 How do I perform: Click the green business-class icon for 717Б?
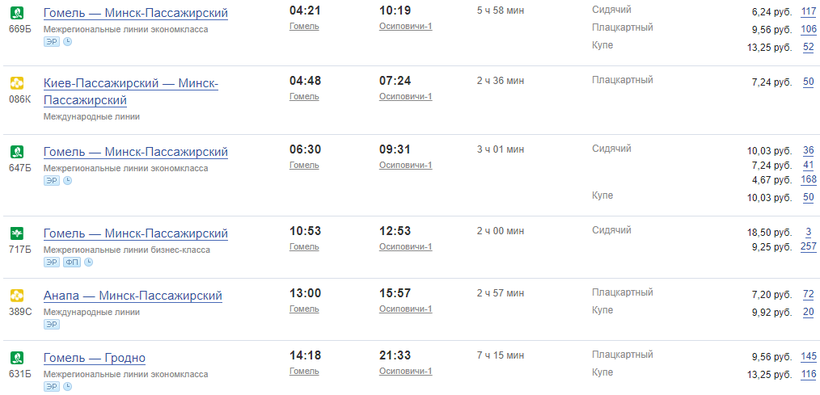point(17,233)
